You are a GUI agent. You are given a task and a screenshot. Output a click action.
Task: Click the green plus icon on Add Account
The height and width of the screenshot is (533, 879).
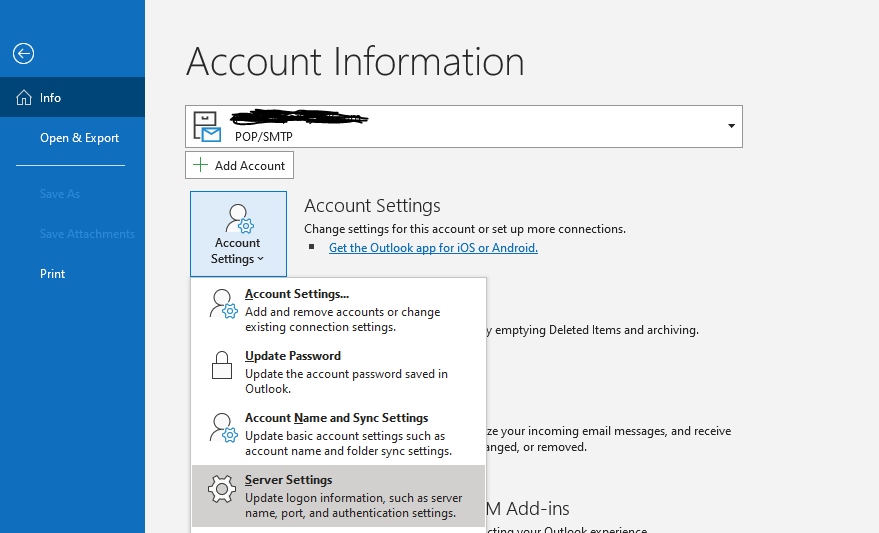(201, 166)
